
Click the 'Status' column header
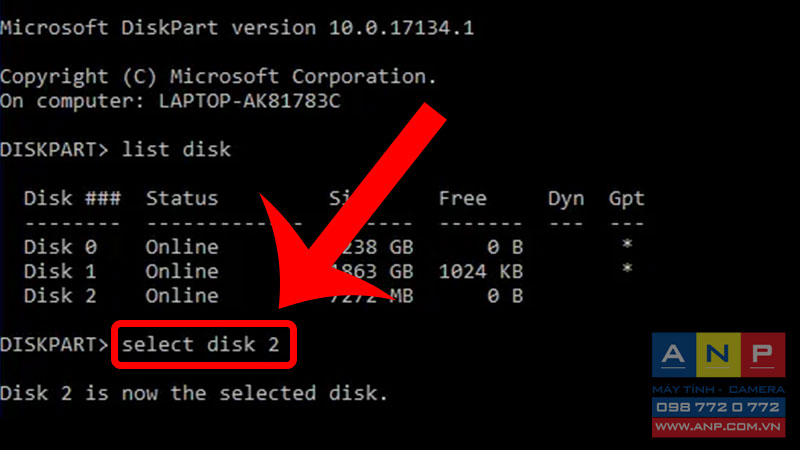coord(182,198)
